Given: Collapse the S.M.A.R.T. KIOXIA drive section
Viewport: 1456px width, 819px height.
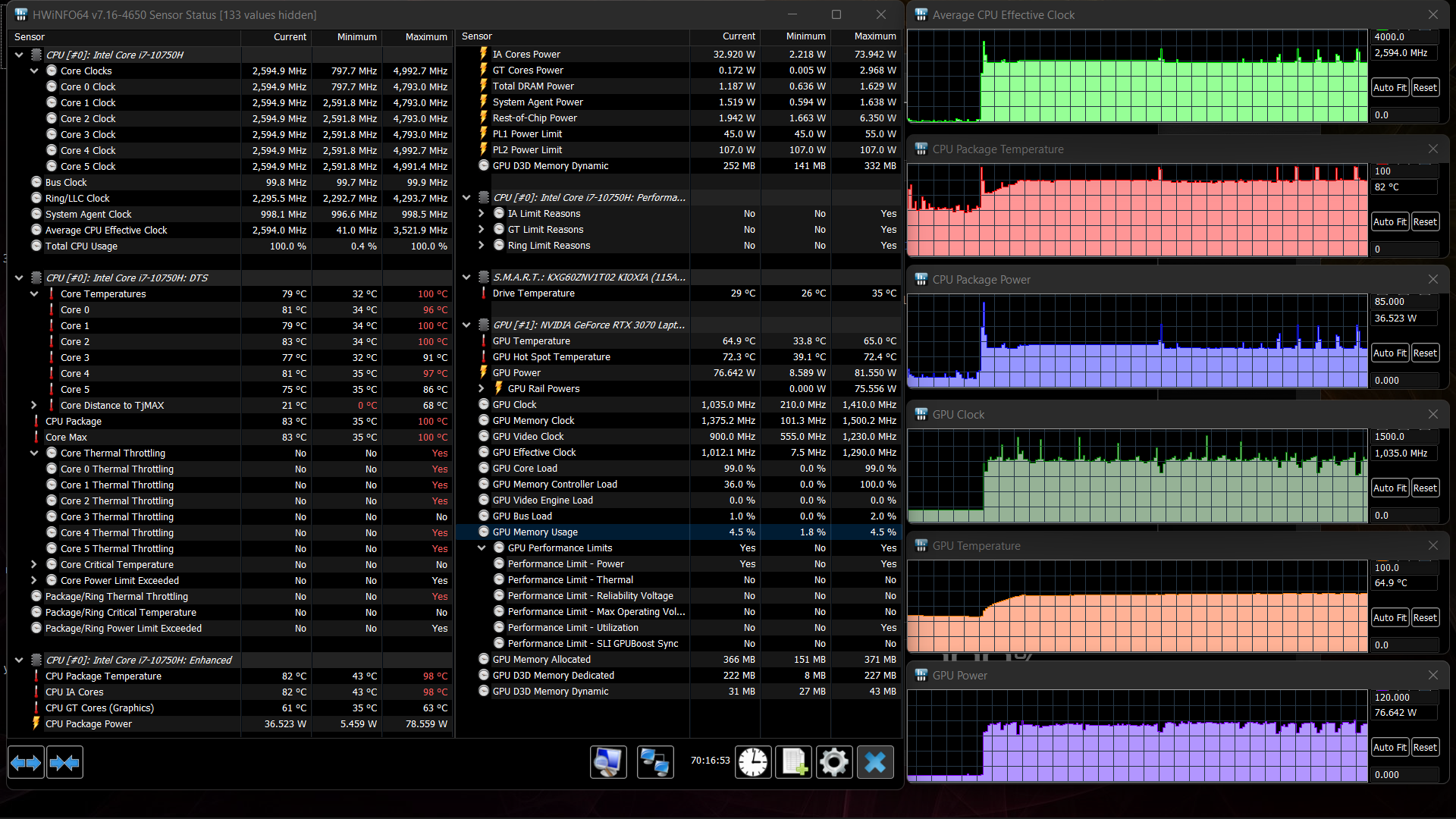Looking at the screenshot, I should [466, 277].
